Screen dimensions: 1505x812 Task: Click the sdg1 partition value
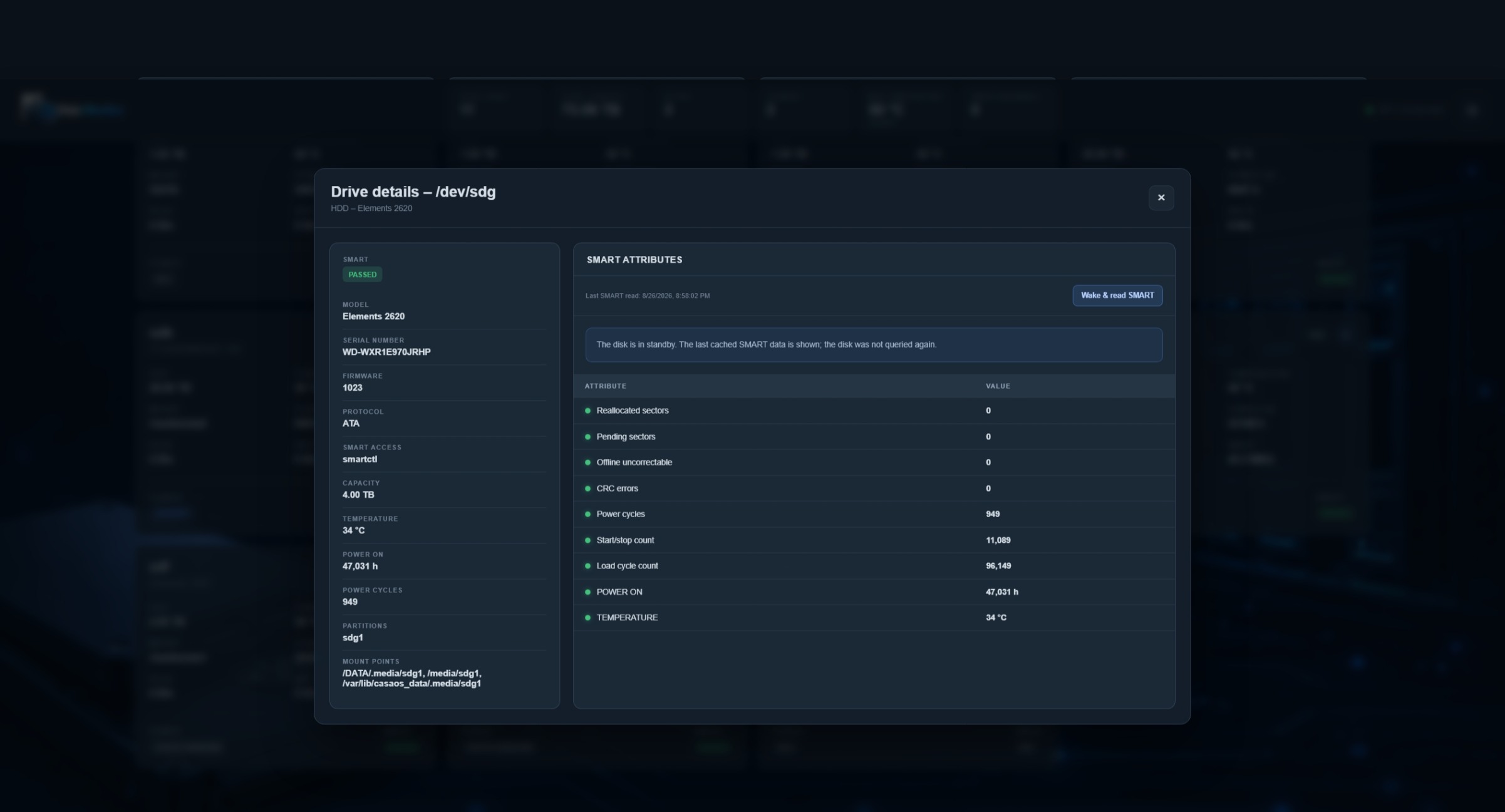(x=353, y=638)
